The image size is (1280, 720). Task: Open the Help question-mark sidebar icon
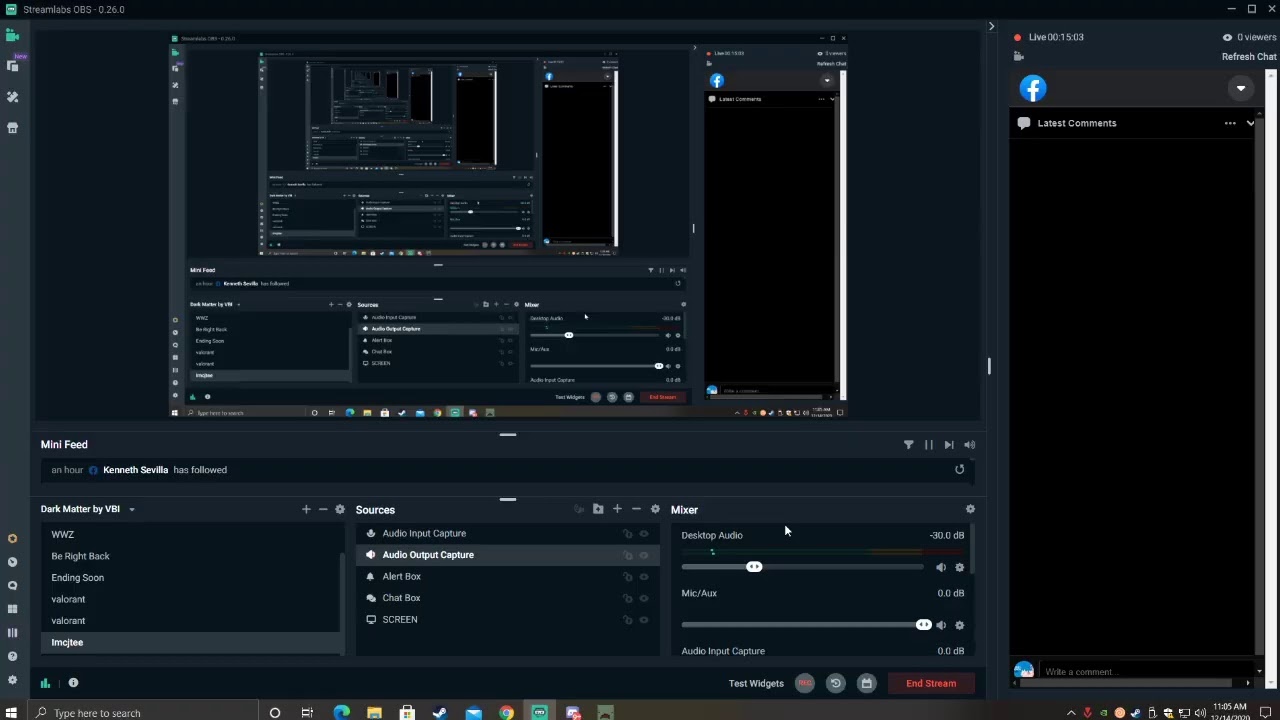12,656
